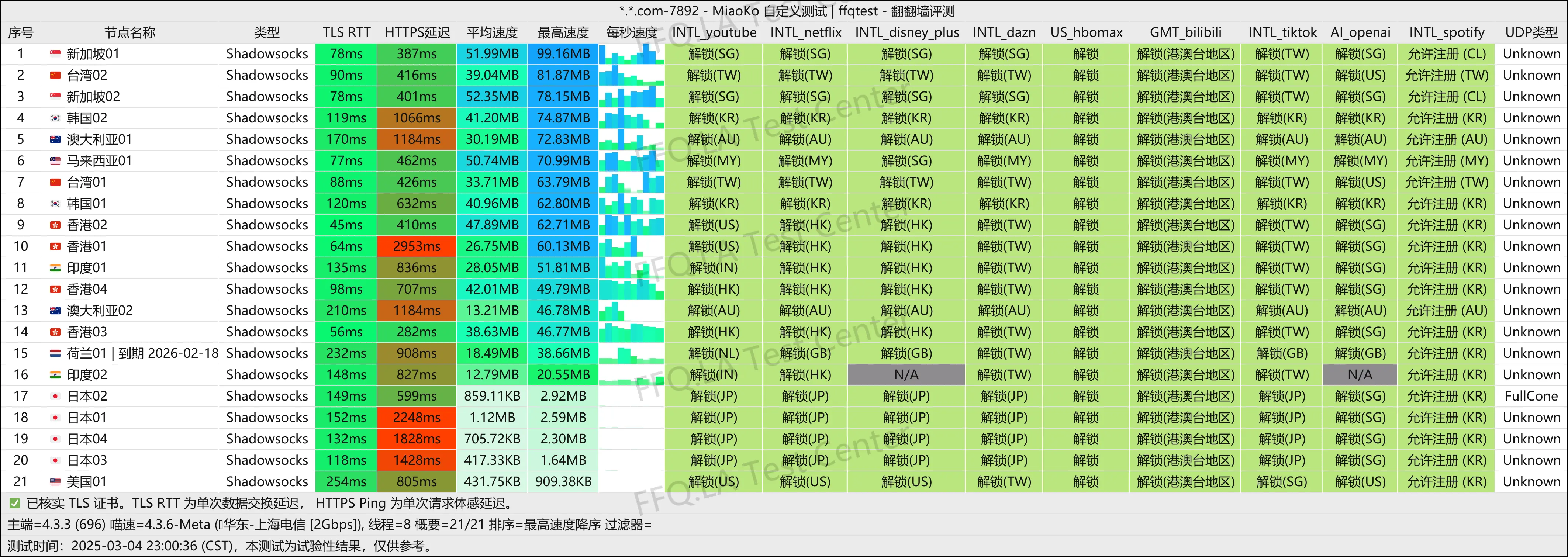Click the Hong Kong flag beside 香港02
Viewport: 1568px width, 557px height.
point(55,225)
